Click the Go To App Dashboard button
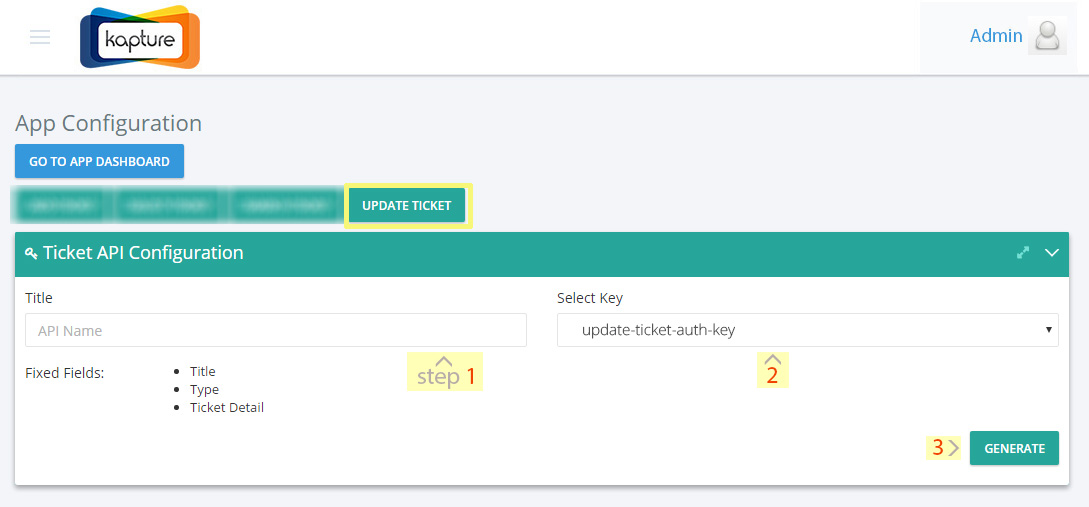 click(99, 161)
